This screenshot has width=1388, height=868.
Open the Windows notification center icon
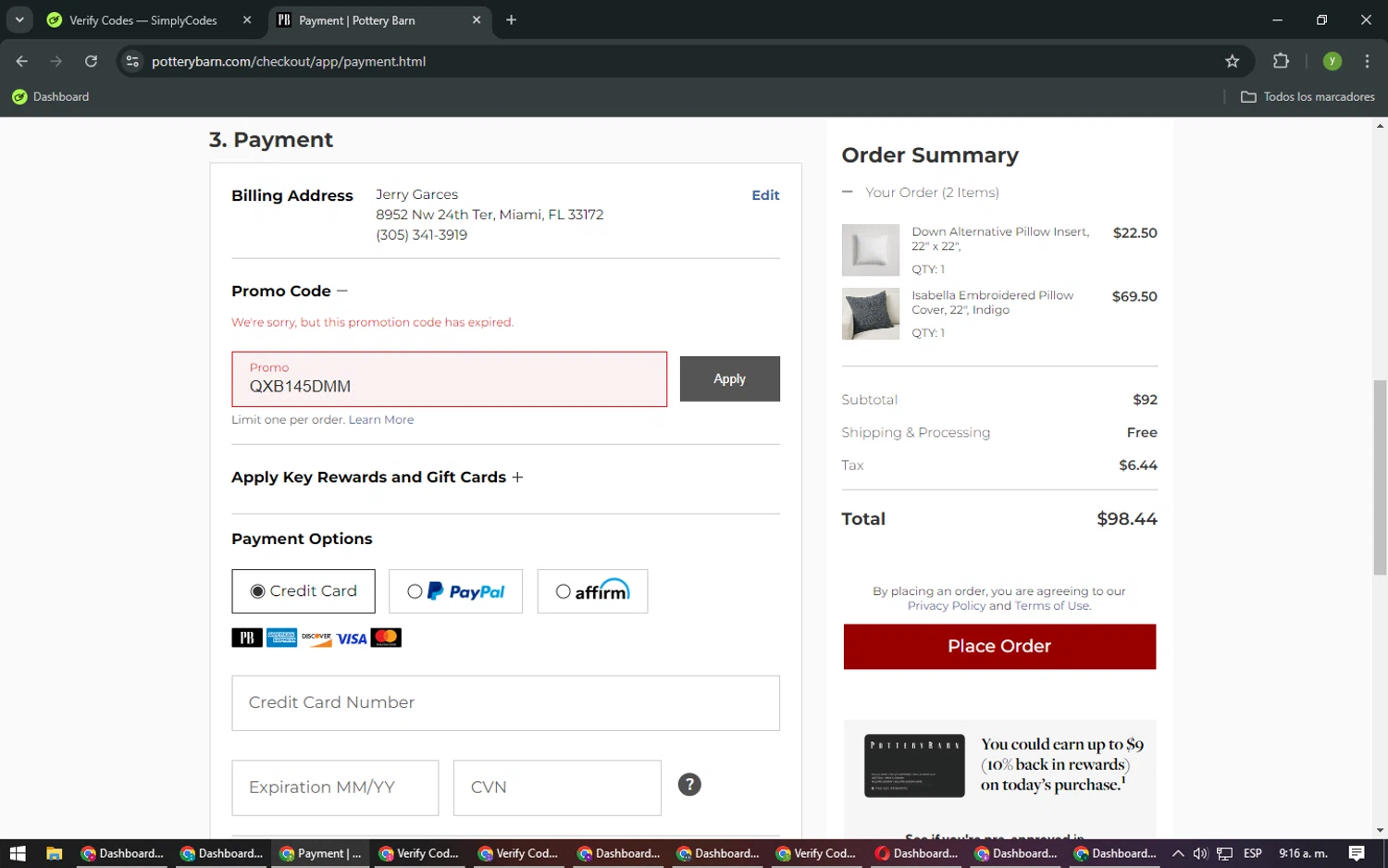click(1357, 853)
